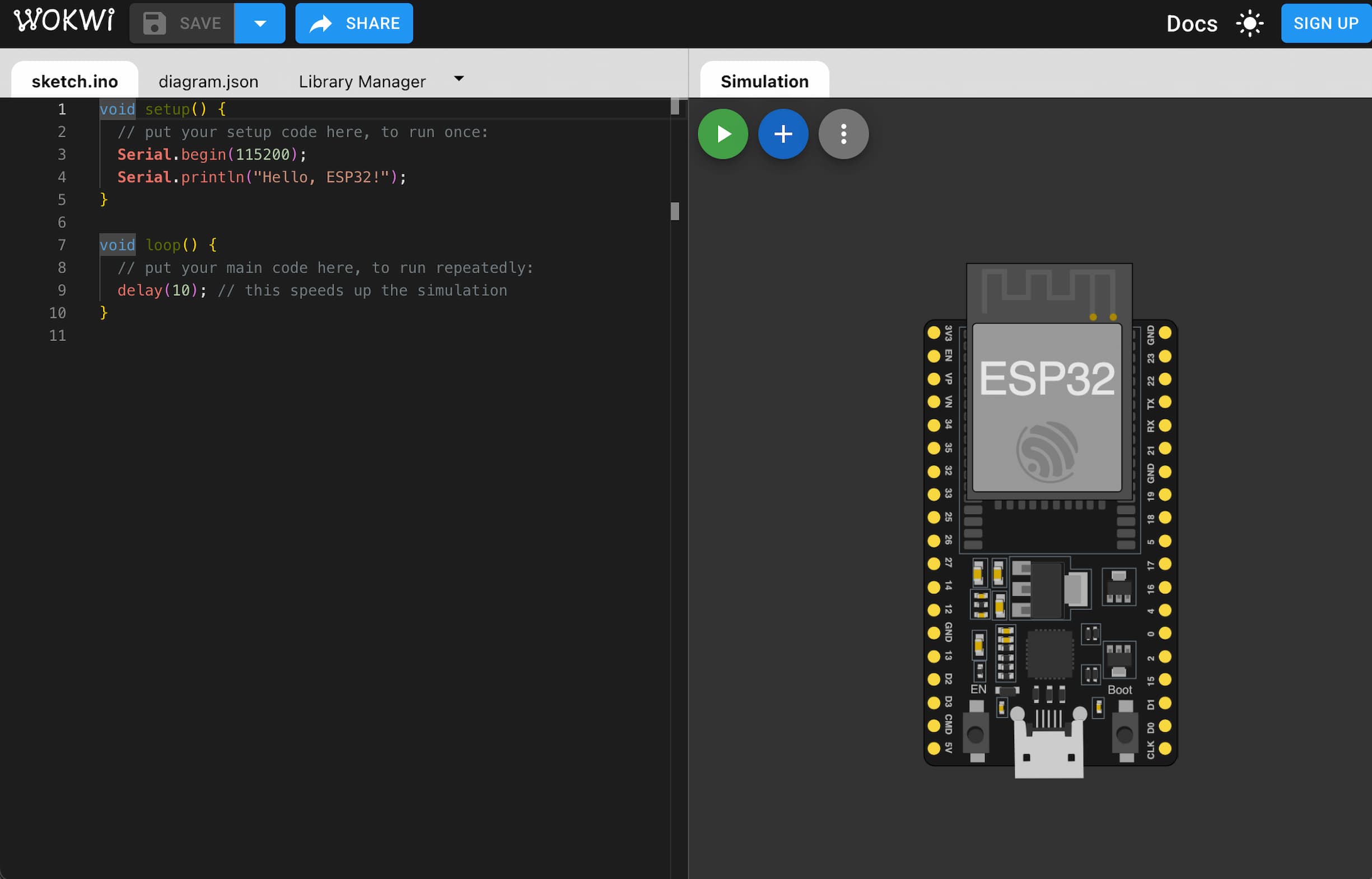Click the SIGN UP button
Viewport: 1372px width, 879px height.
1325,24
